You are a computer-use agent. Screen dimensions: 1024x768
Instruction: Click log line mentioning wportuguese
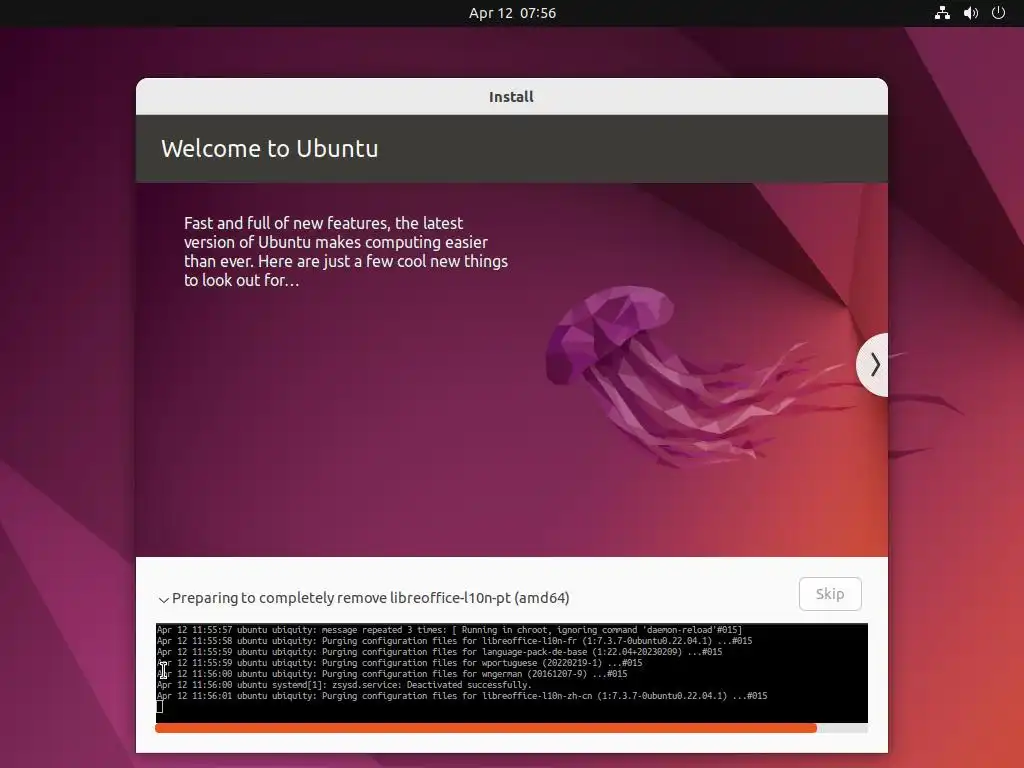pos(399,663)
